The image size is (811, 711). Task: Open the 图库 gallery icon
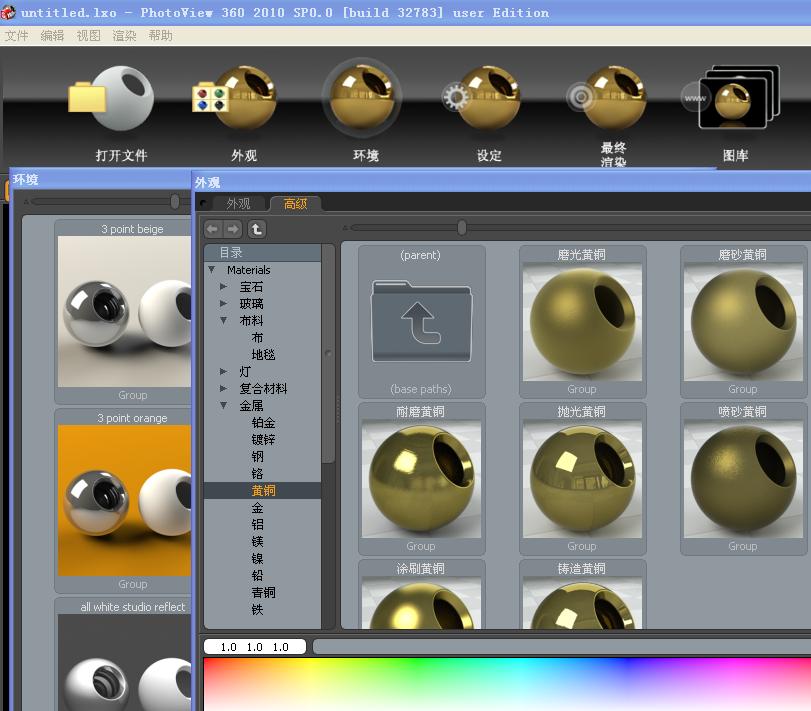pos(731,97)
